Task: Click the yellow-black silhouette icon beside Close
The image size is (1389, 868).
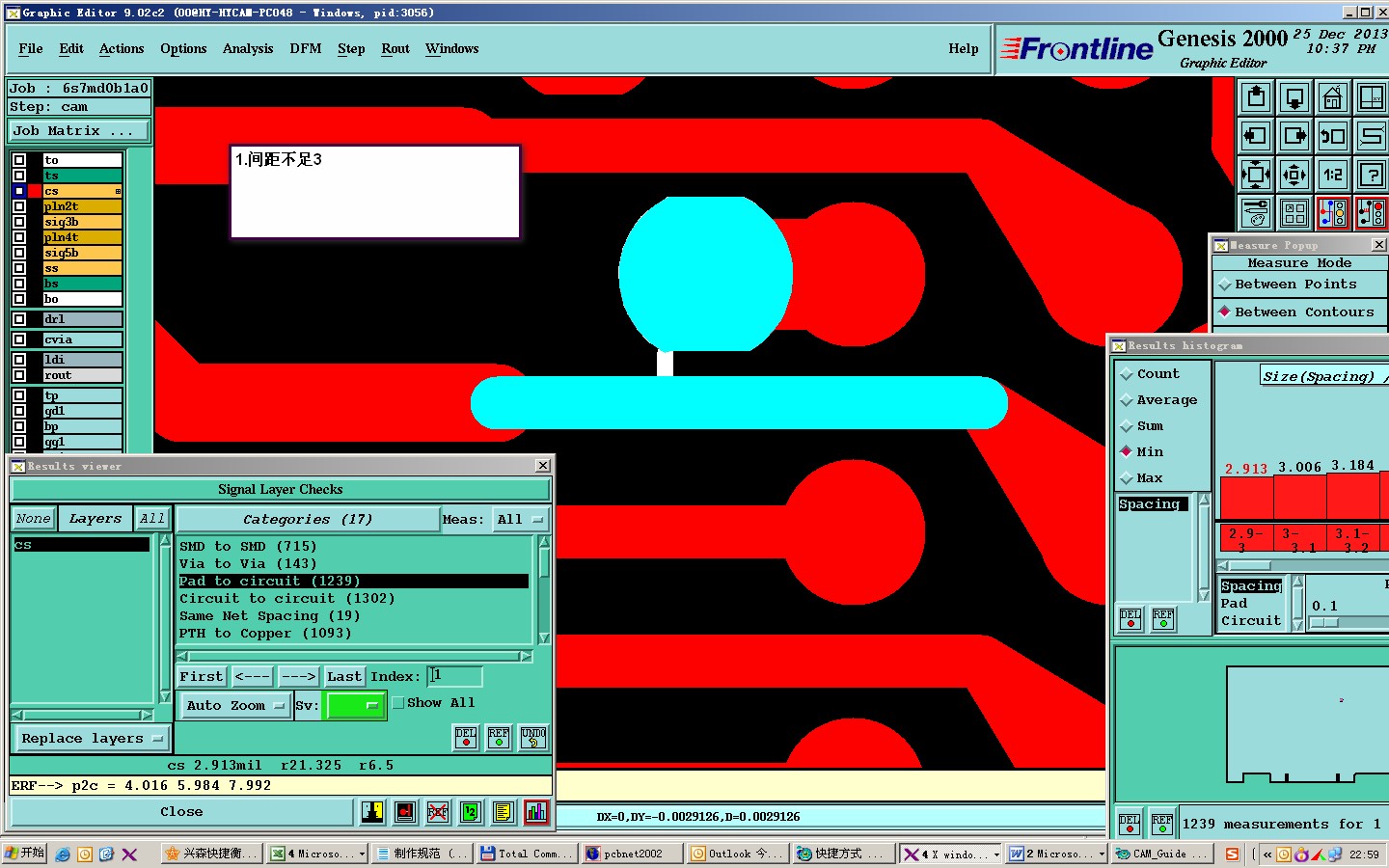Action: pos(373,812)
